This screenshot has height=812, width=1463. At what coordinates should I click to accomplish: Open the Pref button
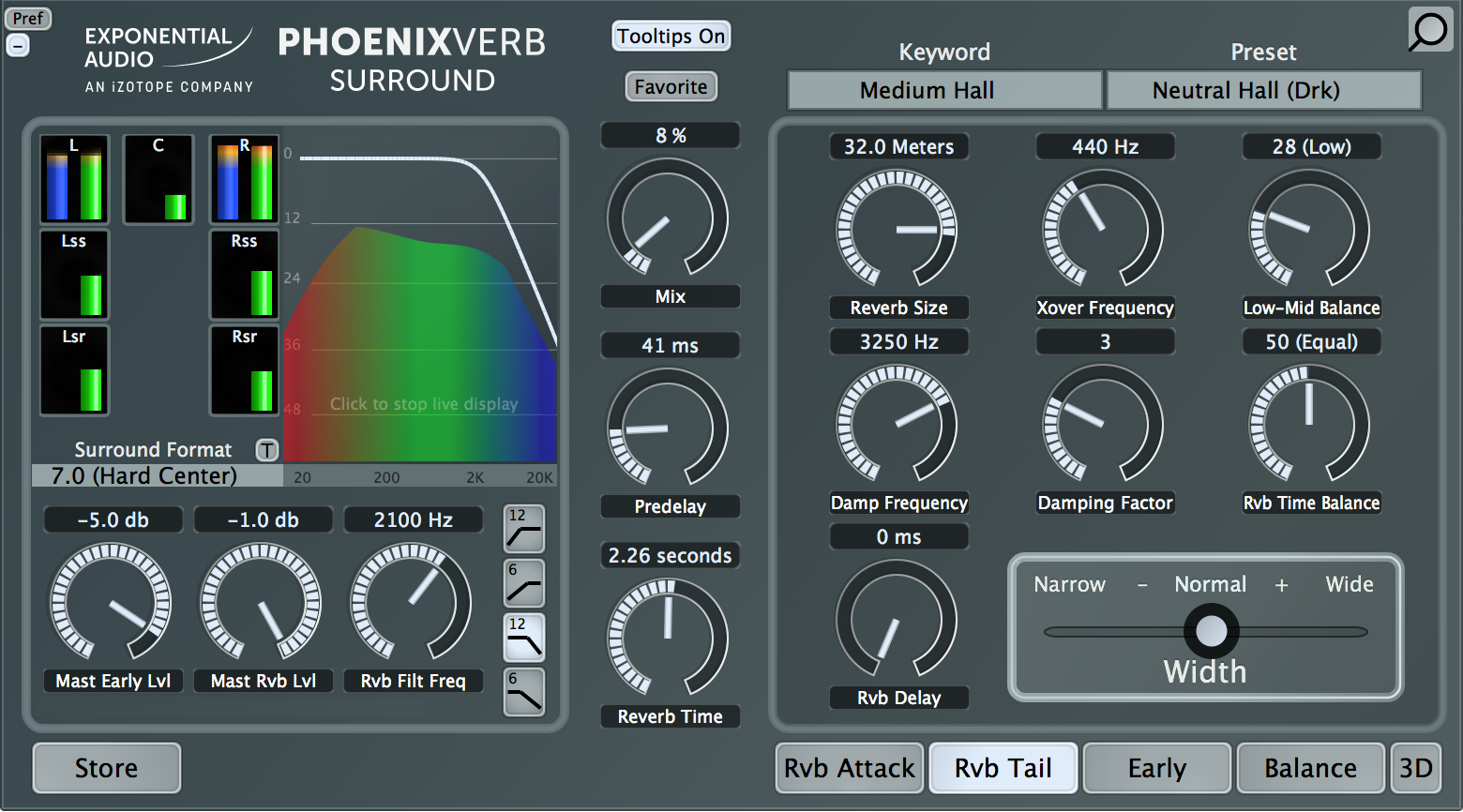coord(27,18)
